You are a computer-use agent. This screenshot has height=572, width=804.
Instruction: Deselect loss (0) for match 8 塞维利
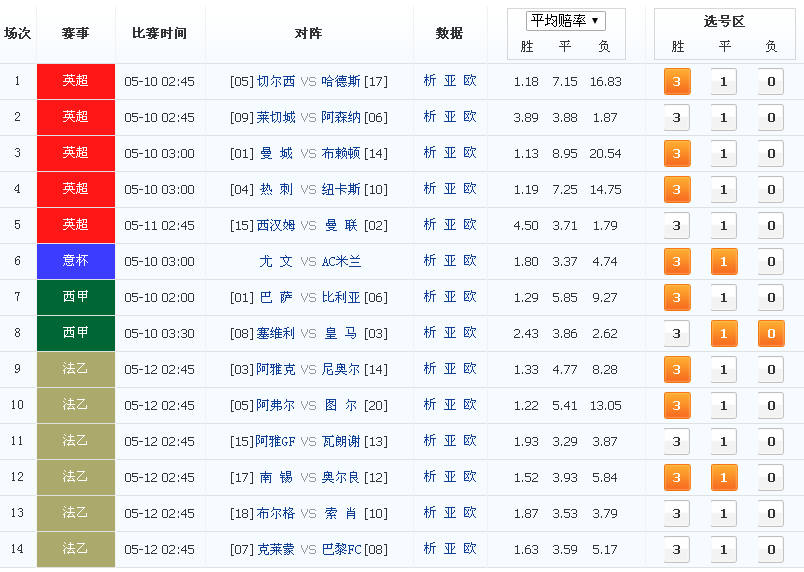point(771,334)
